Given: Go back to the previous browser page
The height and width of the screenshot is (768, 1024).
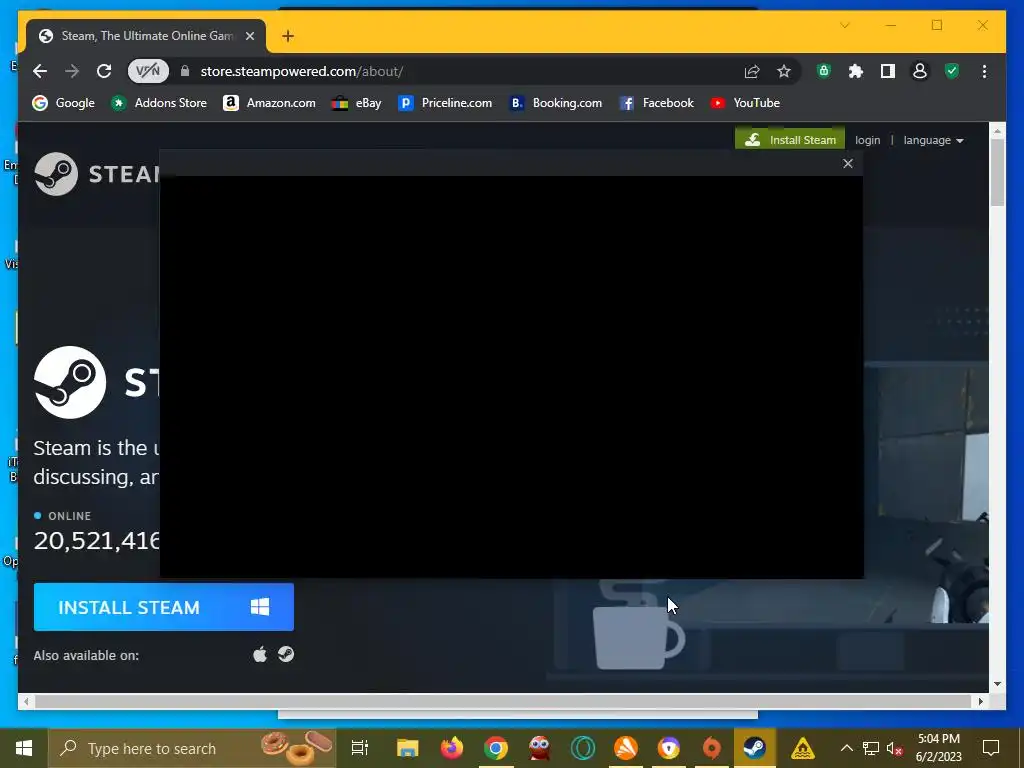Looking at the screenshot, I should pos(40,71).
